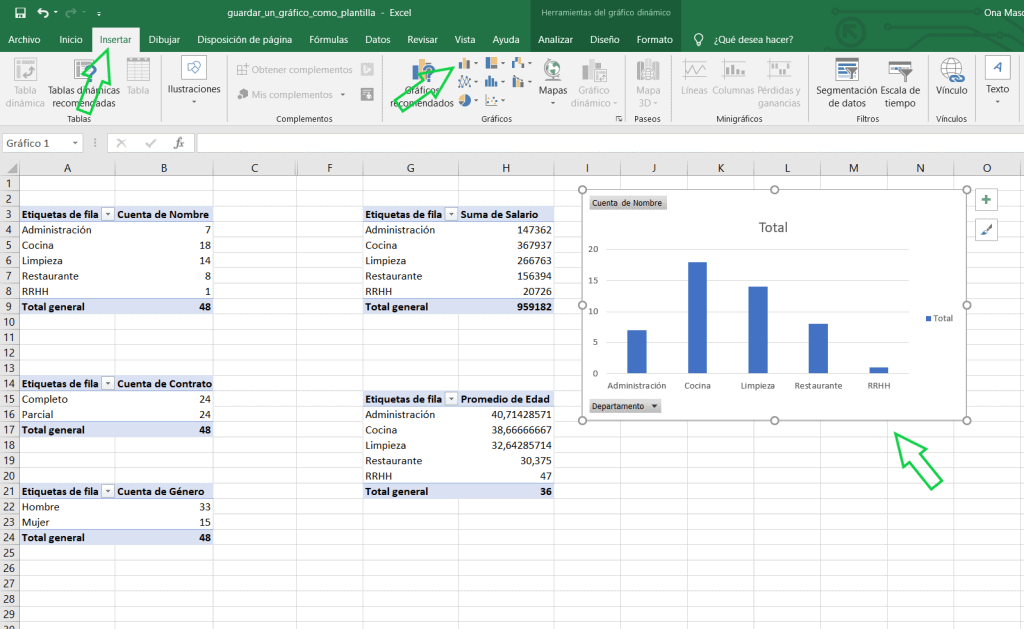The image size is (1024, 629).
Task: Open the Texto ribbon group
Action: click(997, 81)
